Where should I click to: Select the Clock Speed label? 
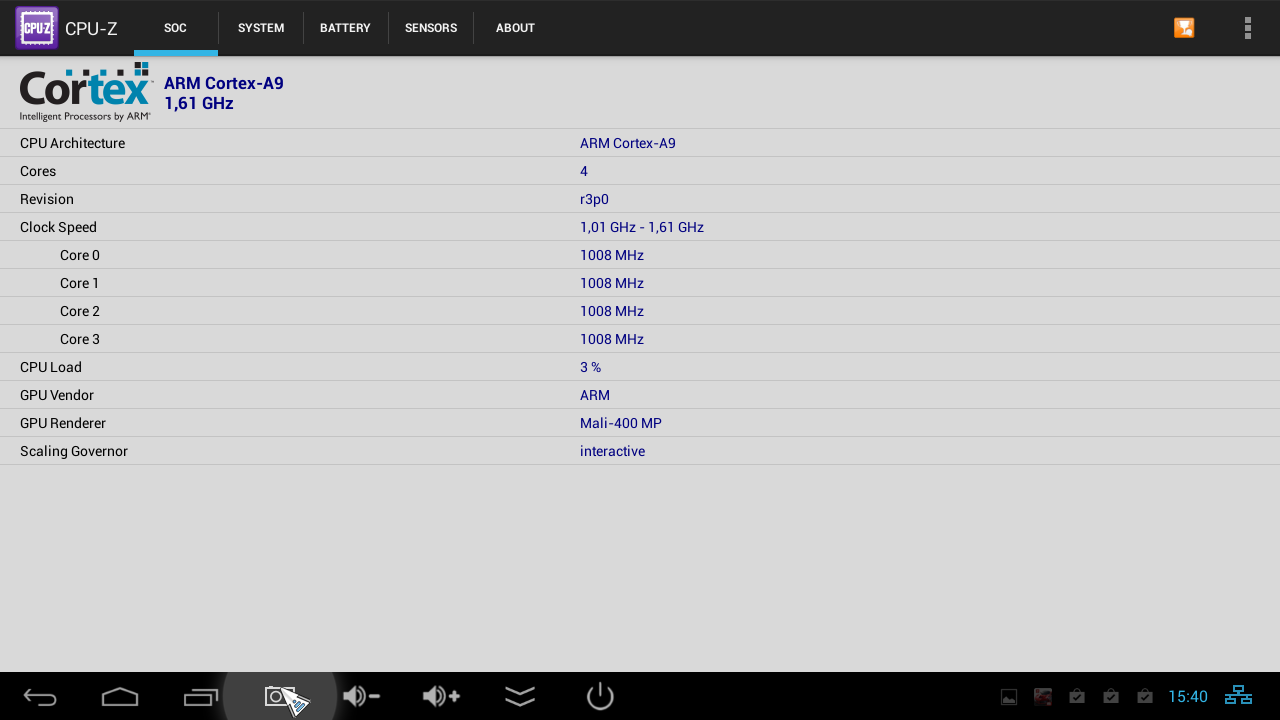[x=58, y=227]
